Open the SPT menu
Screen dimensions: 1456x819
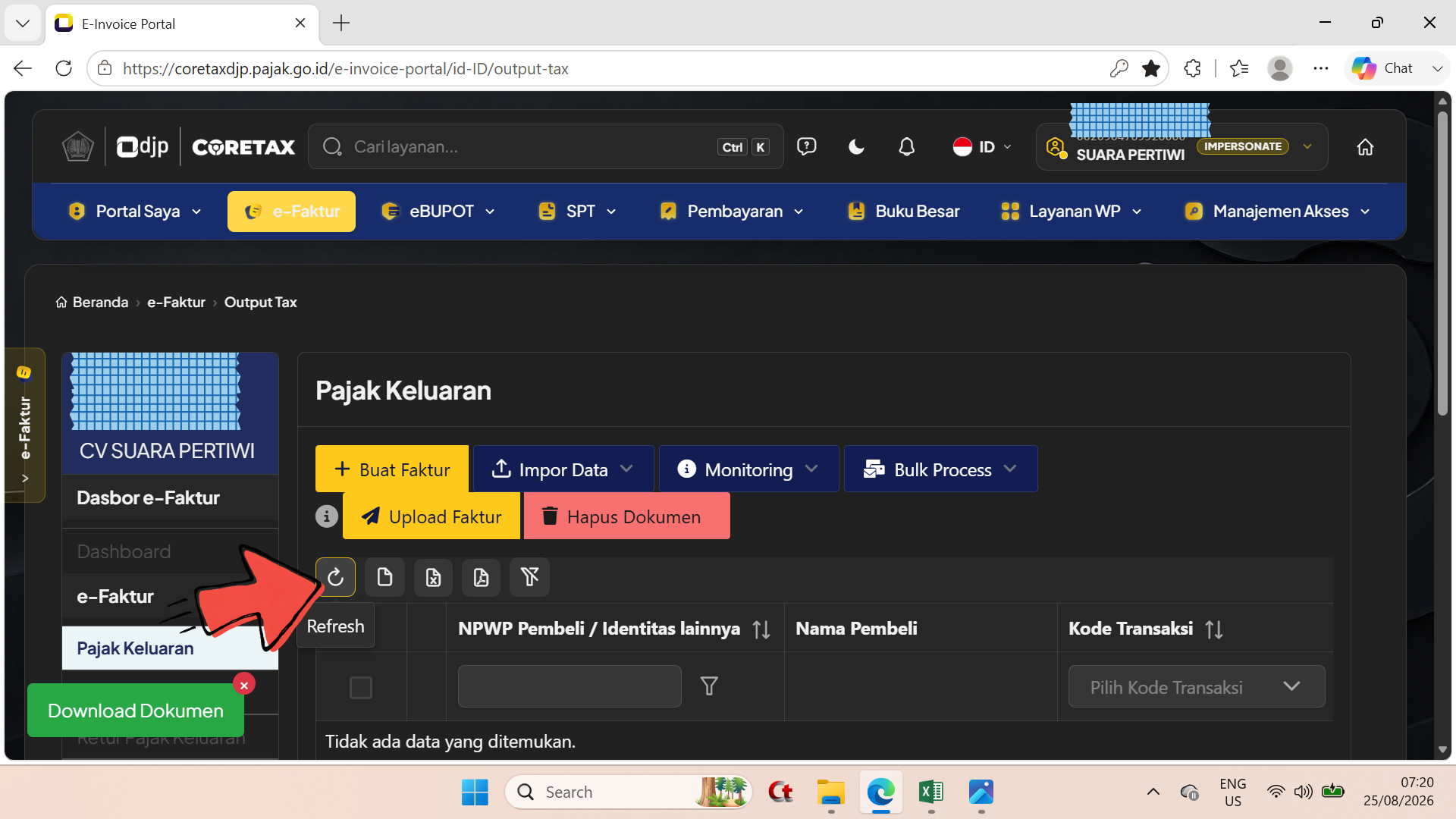(x=577, y=212)
